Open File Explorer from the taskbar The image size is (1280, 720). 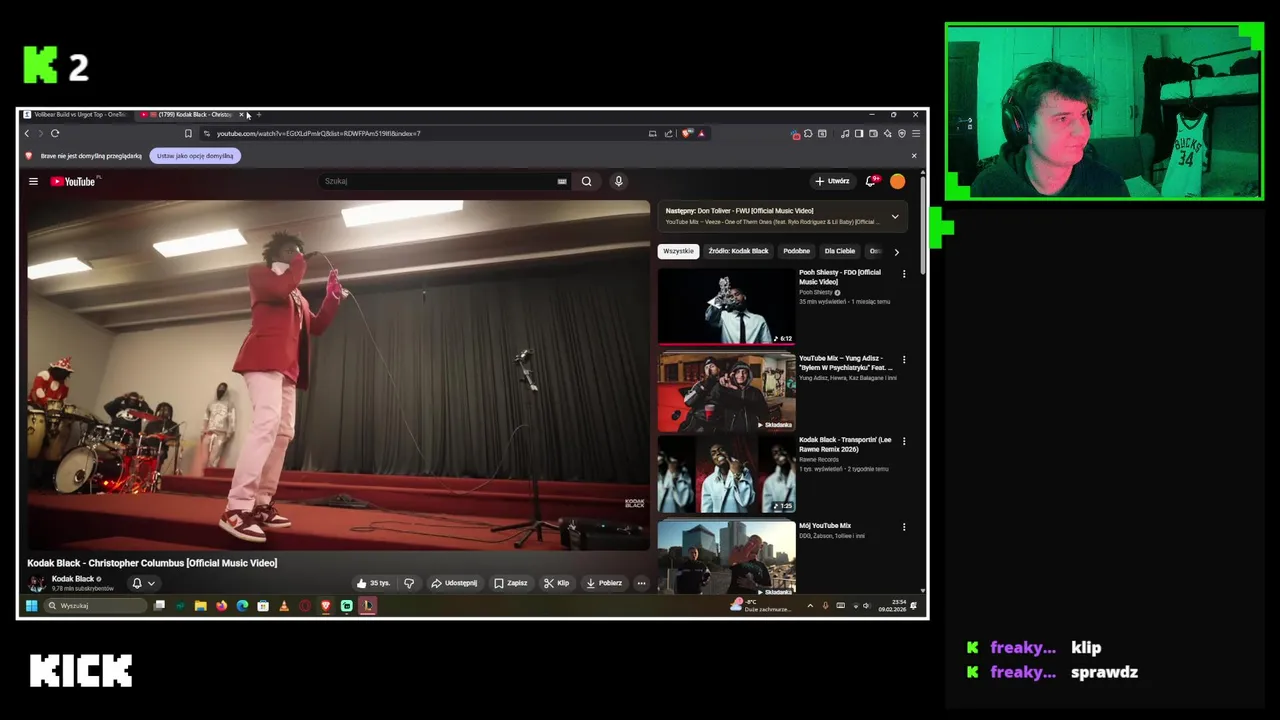point(201,605)
